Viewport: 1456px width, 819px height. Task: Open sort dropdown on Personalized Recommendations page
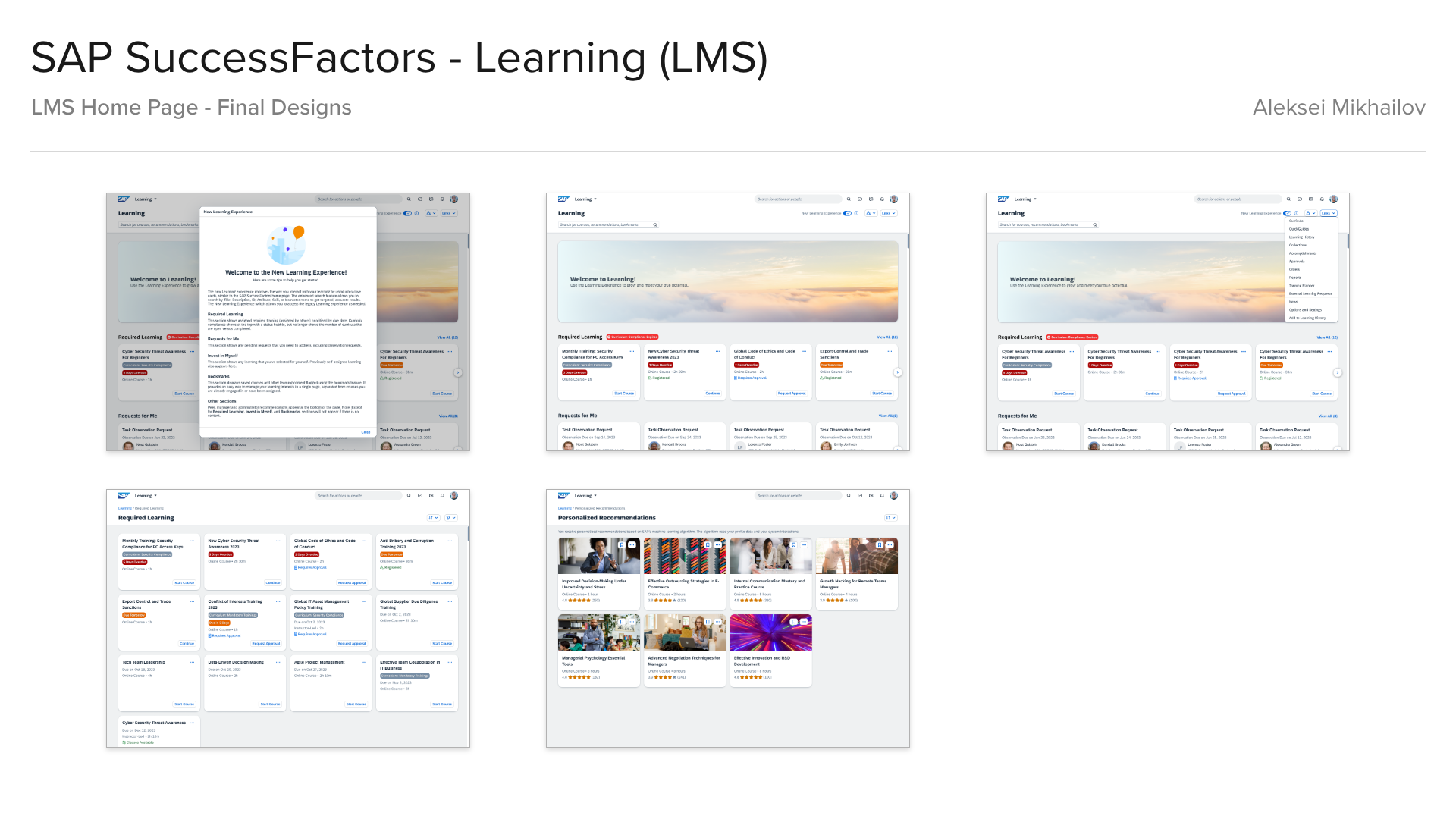890,518
